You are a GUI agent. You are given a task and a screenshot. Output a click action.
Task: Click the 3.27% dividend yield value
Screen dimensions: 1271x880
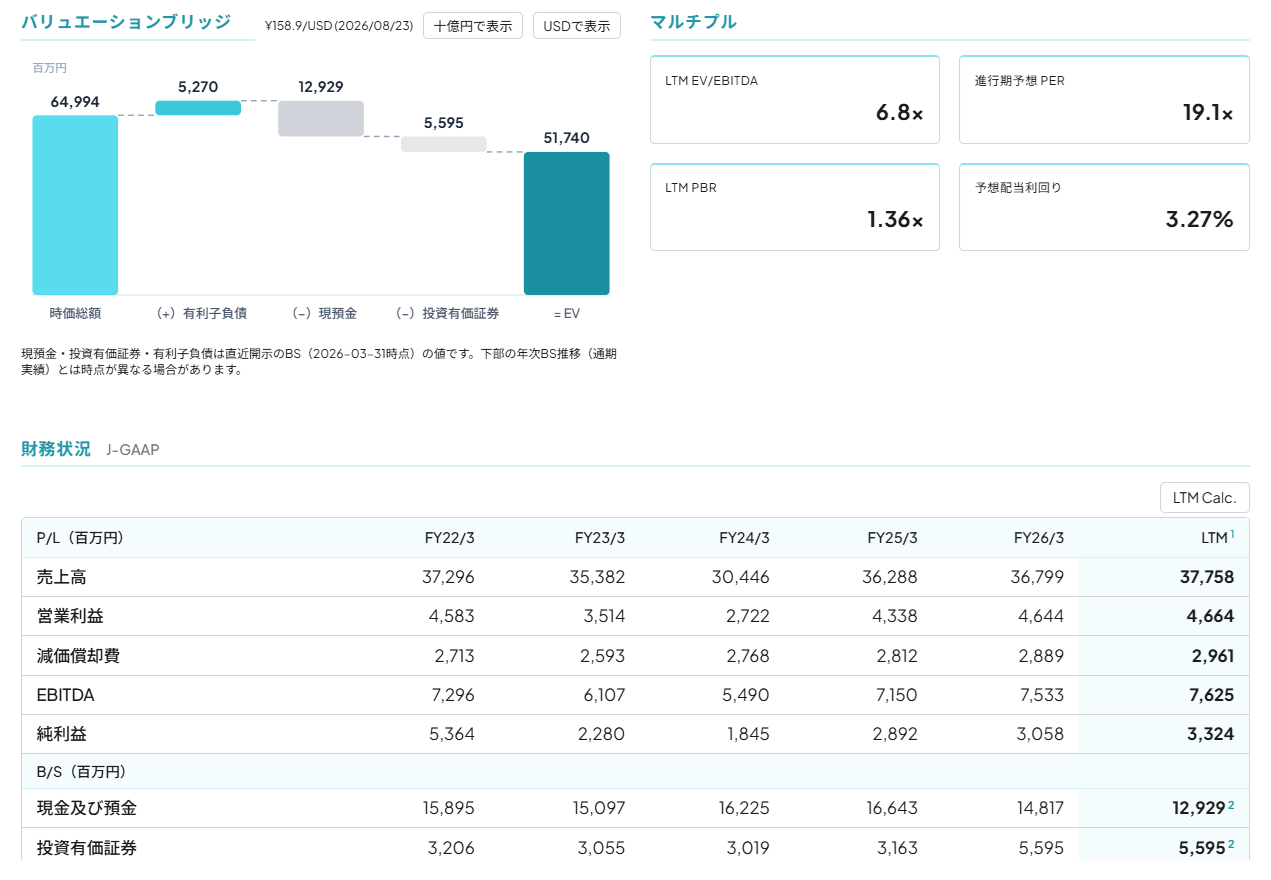tap(1200, 220)
